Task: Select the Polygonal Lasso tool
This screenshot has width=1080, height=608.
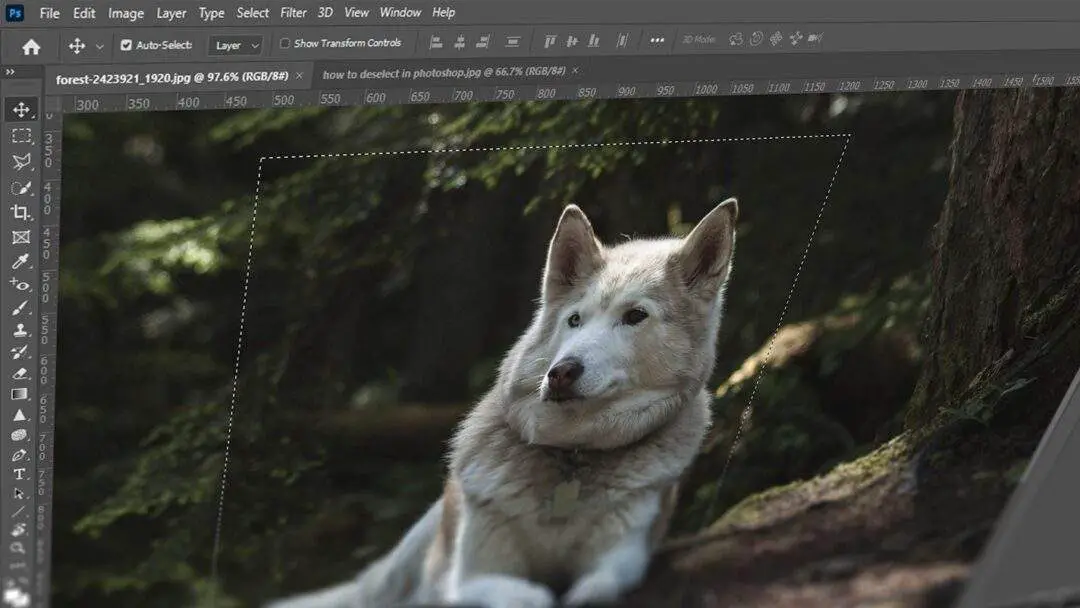Action: (21, 162)
